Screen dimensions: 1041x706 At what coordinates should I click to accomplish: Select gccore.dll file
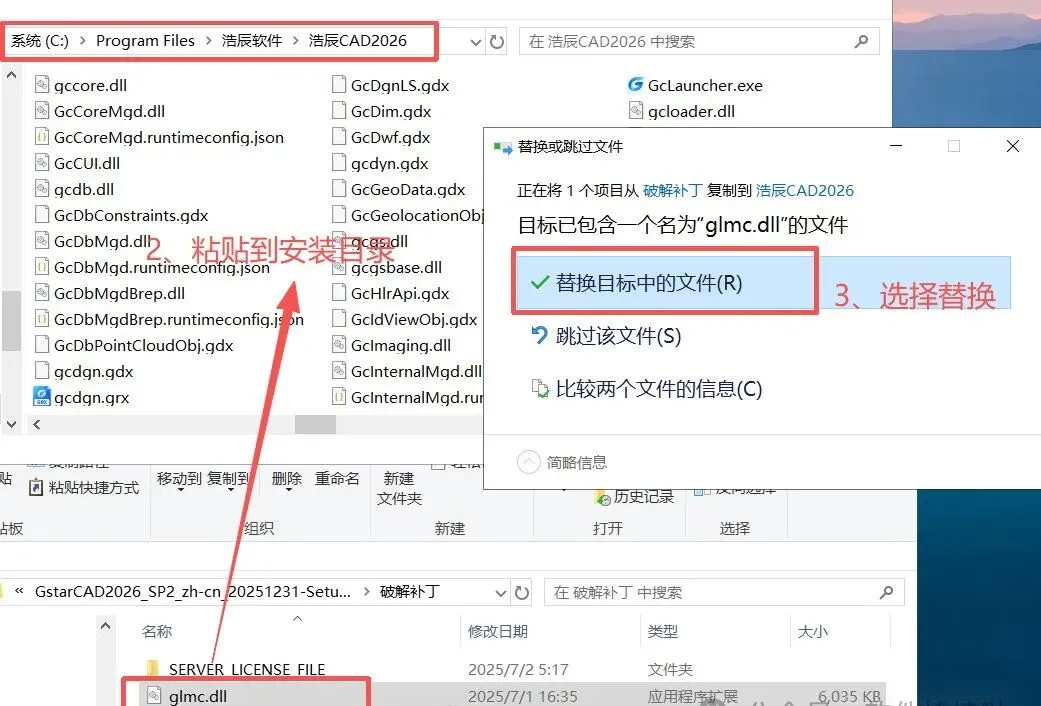coord(80,85)
